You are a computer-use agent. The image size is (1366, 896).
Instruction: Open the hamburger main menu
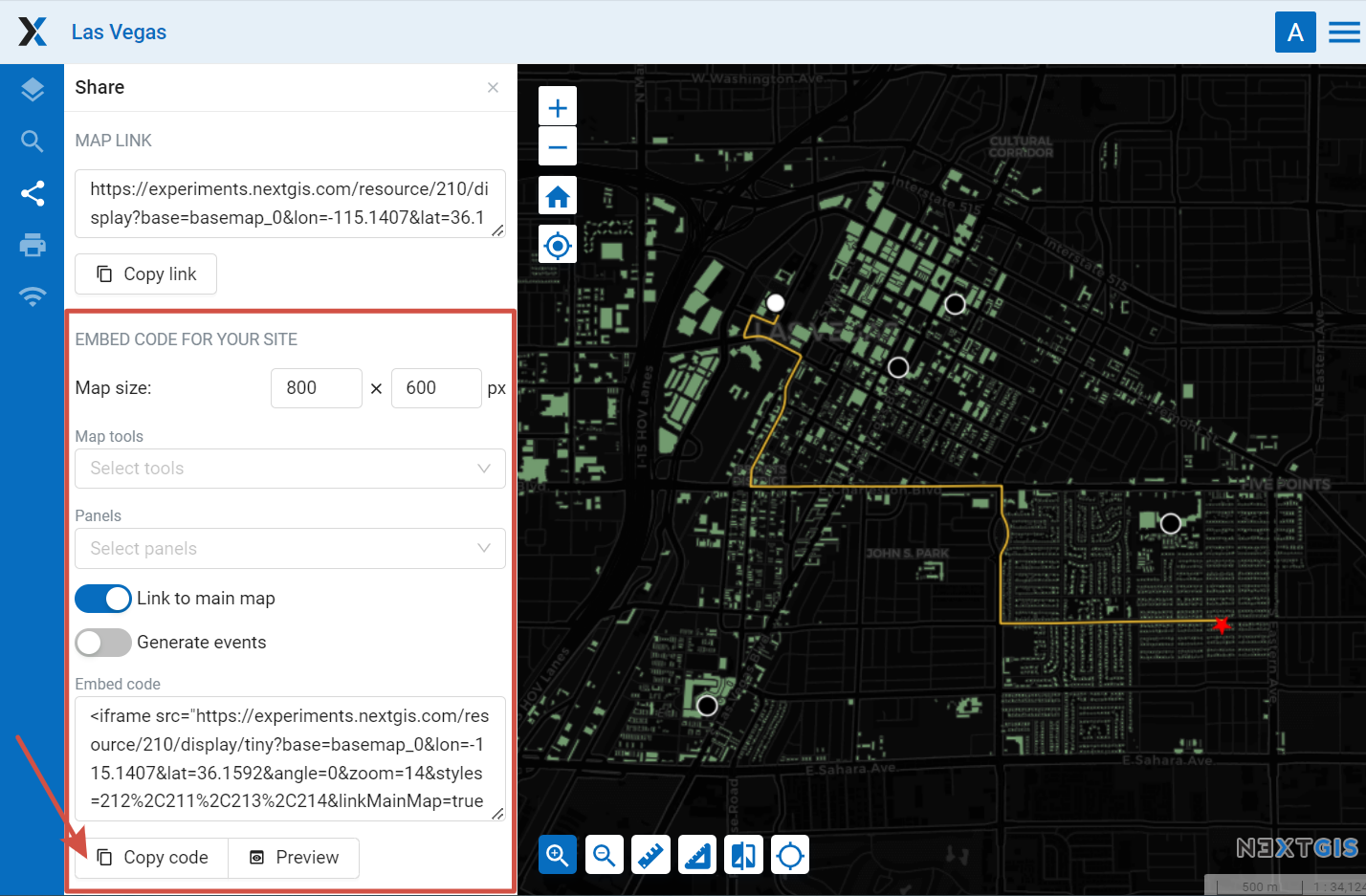pos(1344,33)
